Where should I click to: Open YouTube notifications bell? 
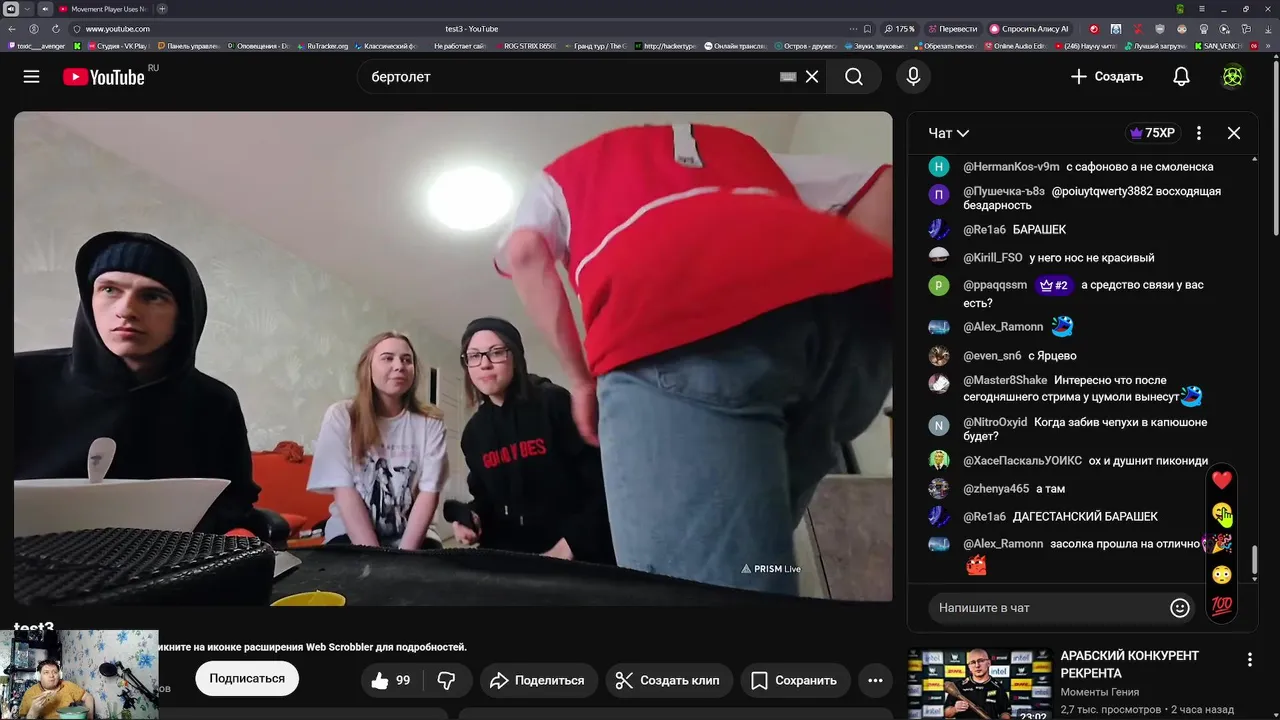pos(1181,77)
